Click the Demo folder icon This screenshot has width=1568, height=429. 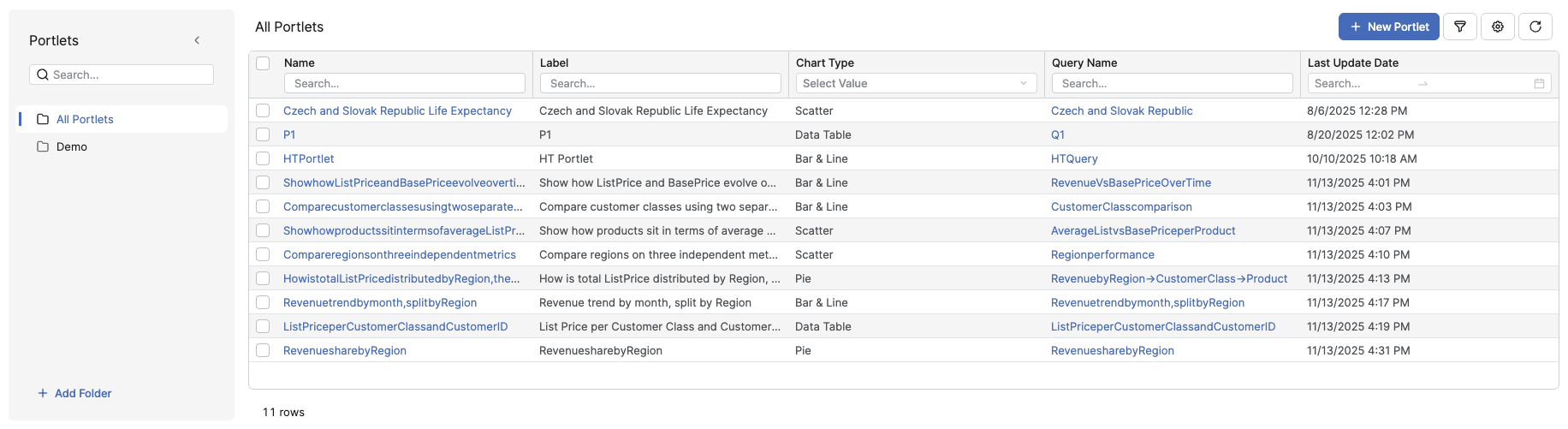click(x=43, y=146)
